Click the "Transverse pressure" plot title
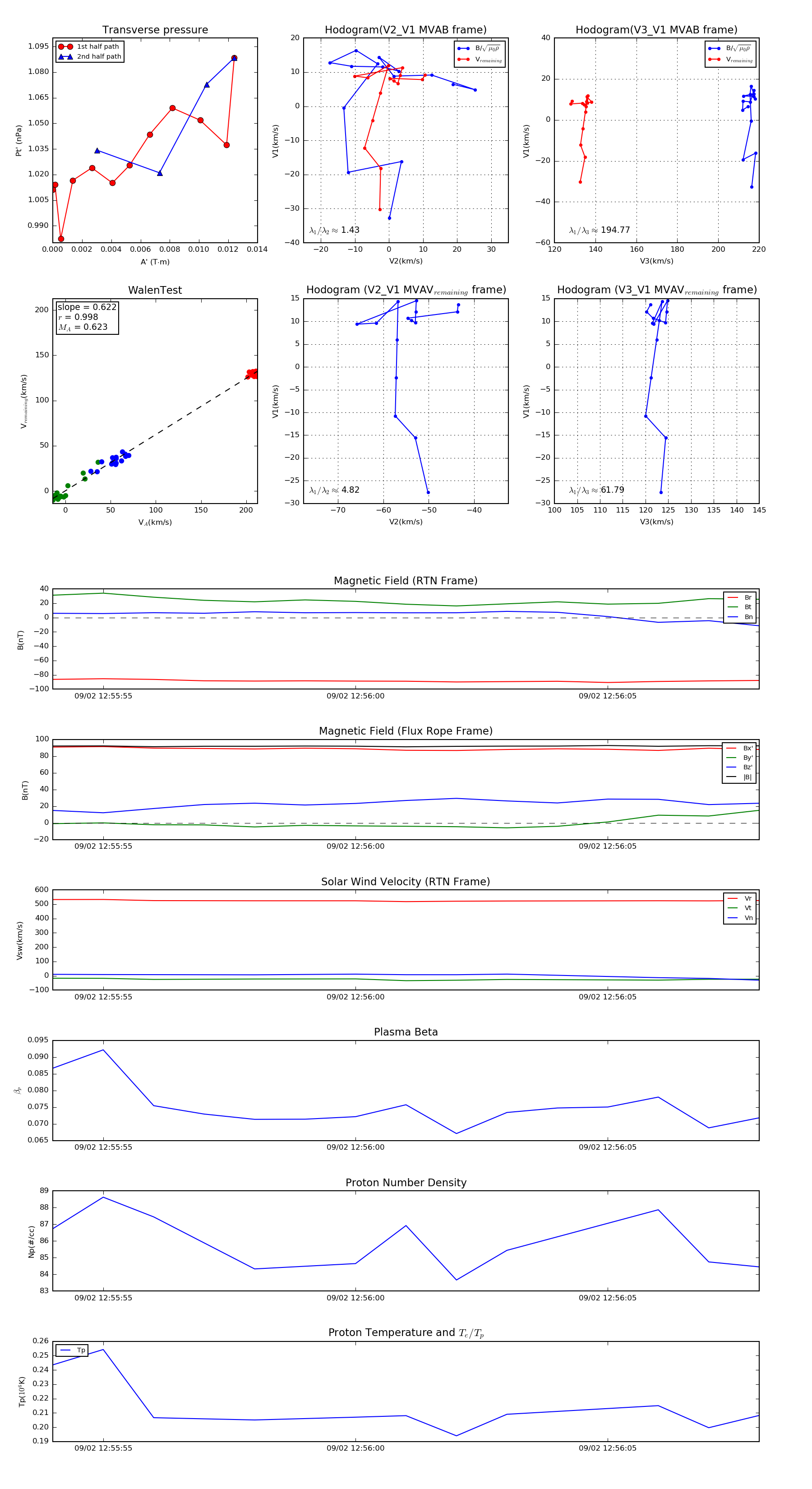 point(155,30)
